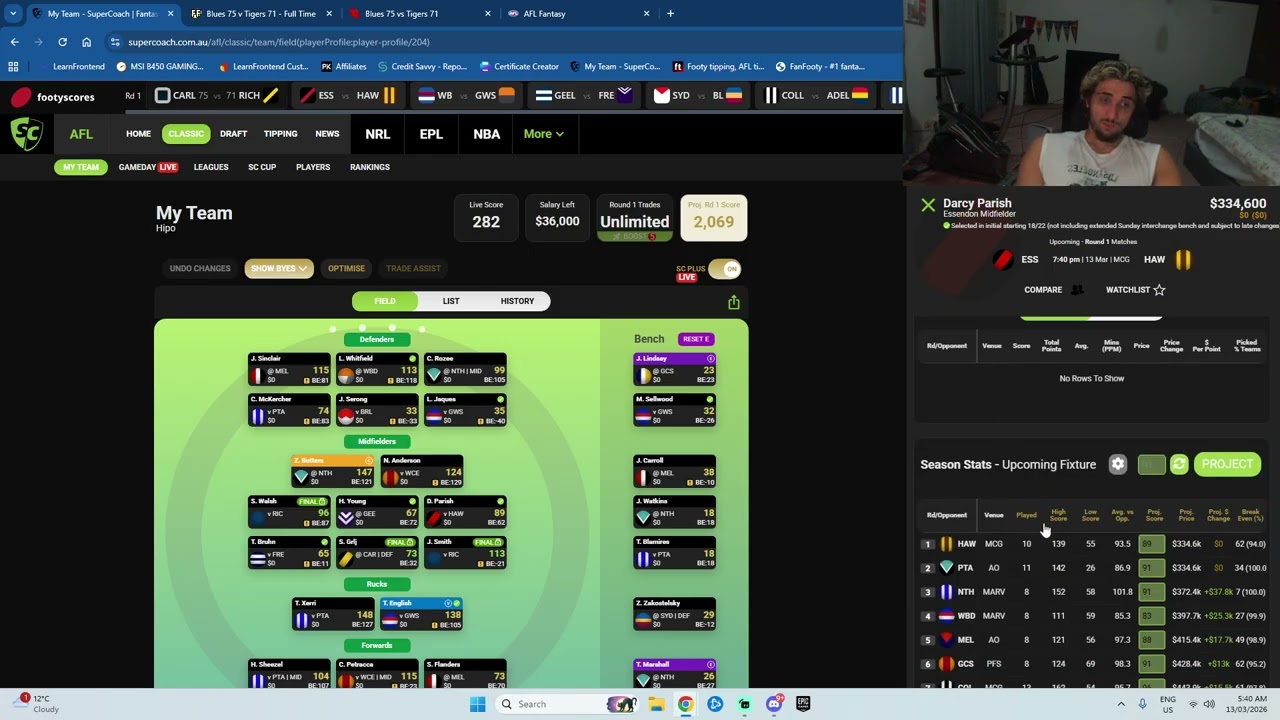Click the browser back arrow

14,42
